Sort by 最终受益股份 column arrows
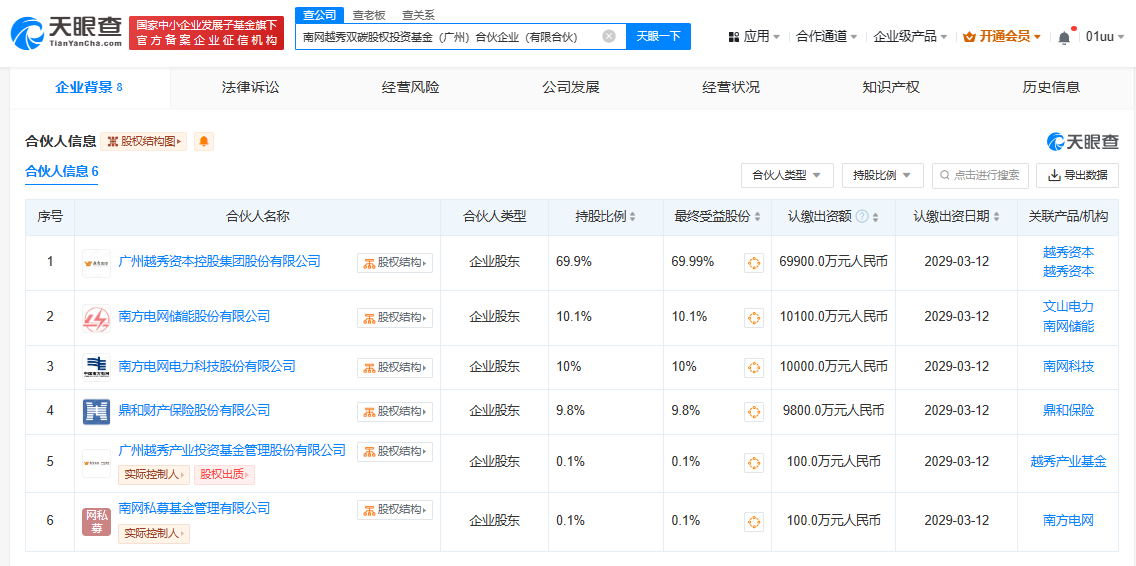This screenshot has width=1136, height=566. [x=758, y=217]
